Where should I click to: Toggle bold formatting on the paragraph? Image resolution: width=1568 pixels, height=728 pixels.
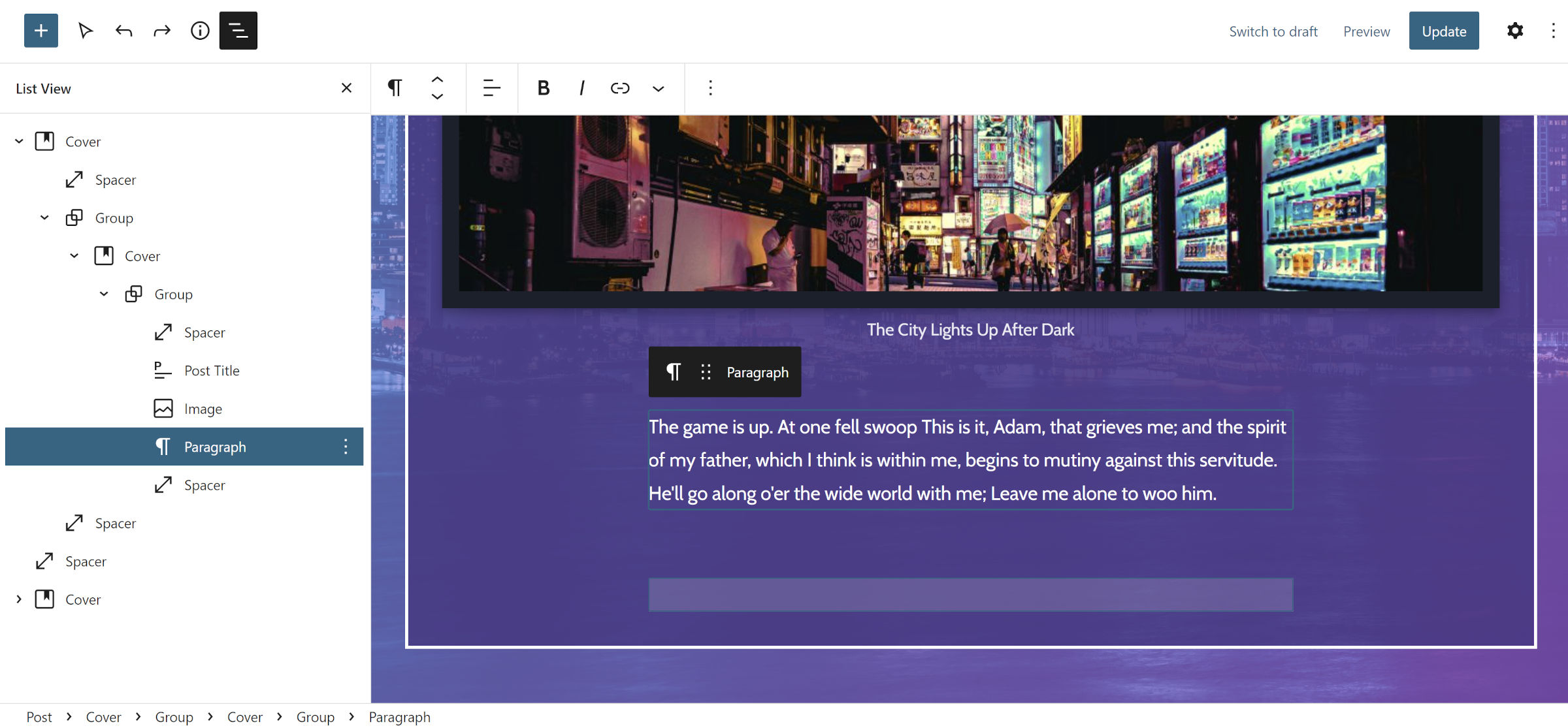542,87
